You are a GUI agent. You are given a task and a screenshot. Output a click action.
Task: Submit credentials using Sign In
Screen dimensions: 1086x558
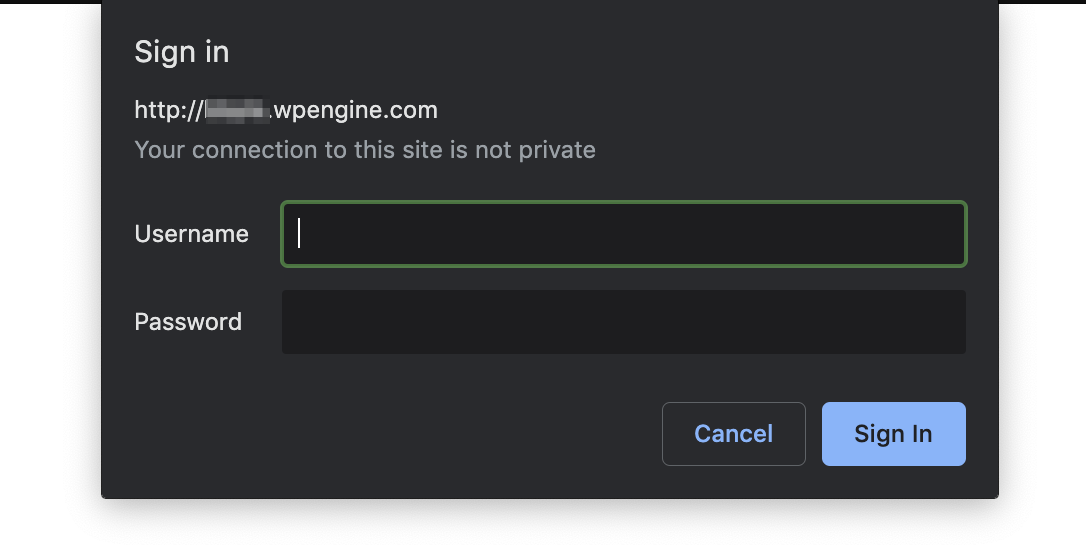893,434
